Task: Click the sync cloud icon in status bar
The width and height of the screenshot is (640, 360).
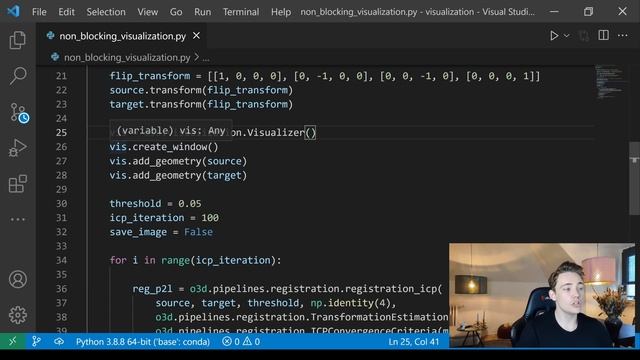Action: (59, 342)
